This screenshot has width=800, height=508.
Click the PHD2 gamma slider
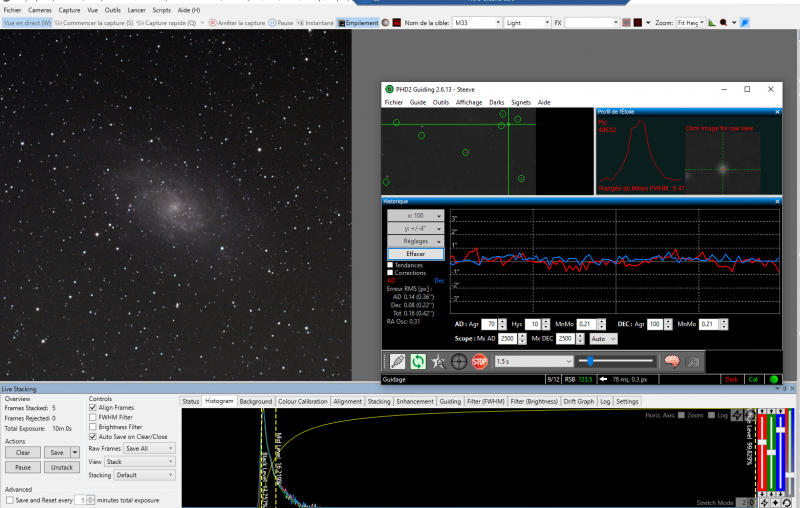click(616, 361)
